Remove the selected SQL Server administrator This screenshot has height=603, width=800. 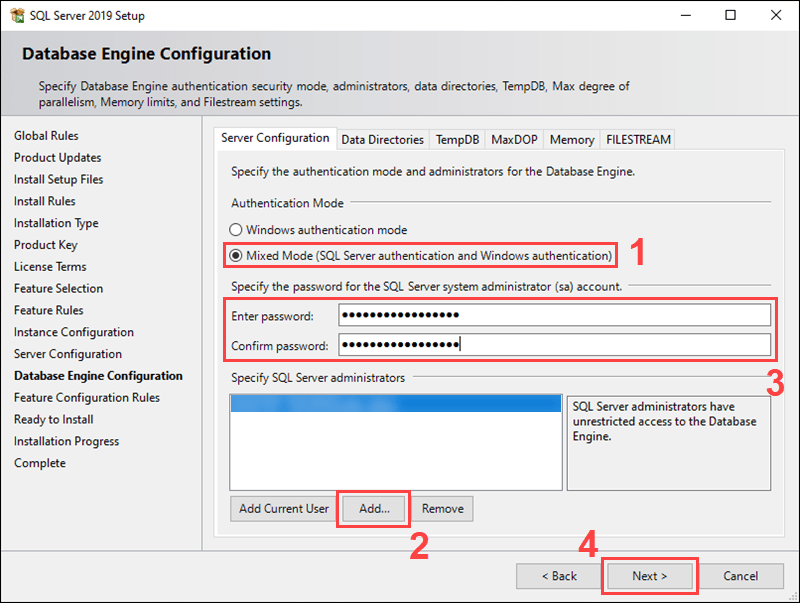pos(442,508)
